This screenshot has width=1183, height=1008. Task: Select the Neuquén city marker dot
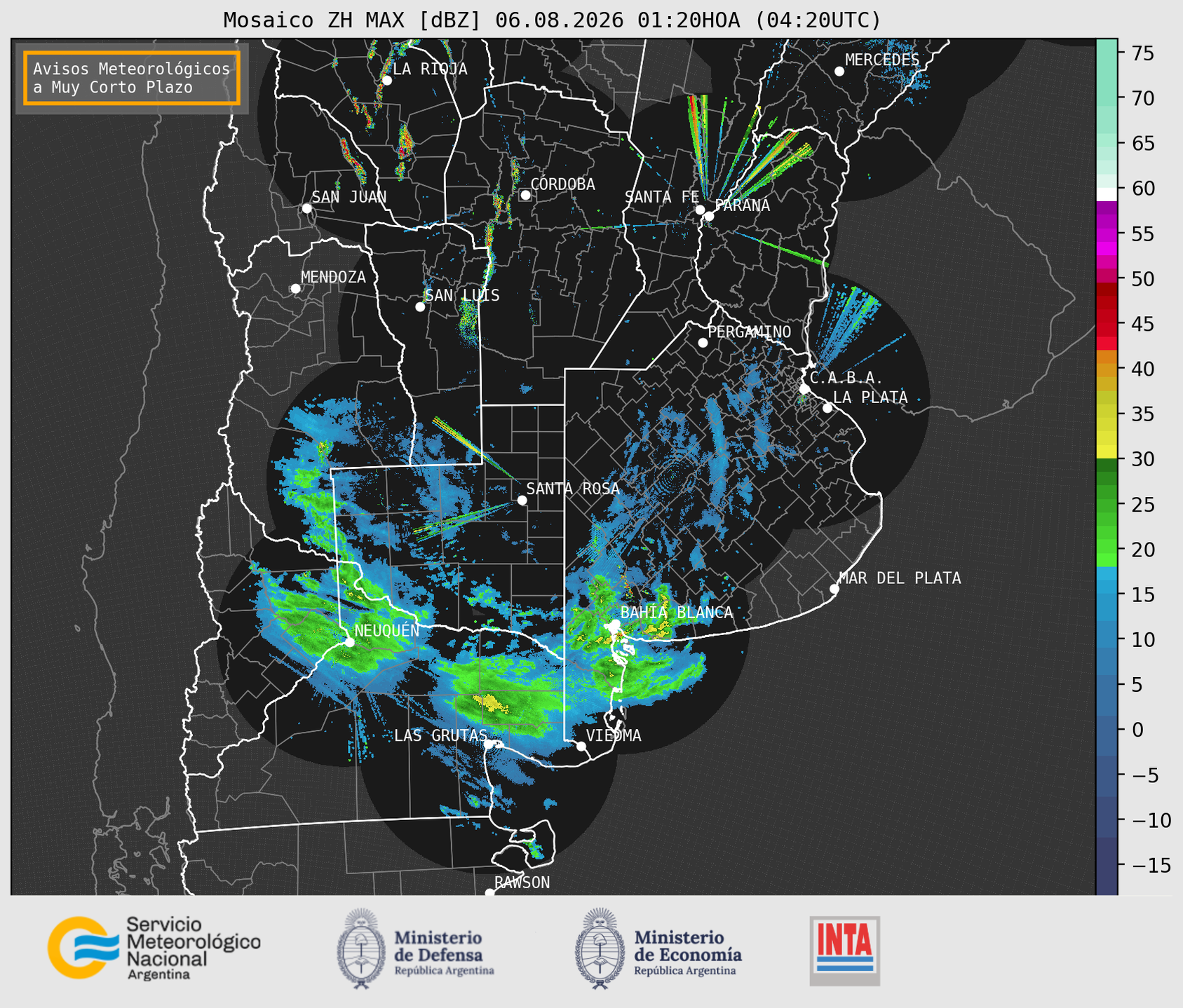point(349,642)
